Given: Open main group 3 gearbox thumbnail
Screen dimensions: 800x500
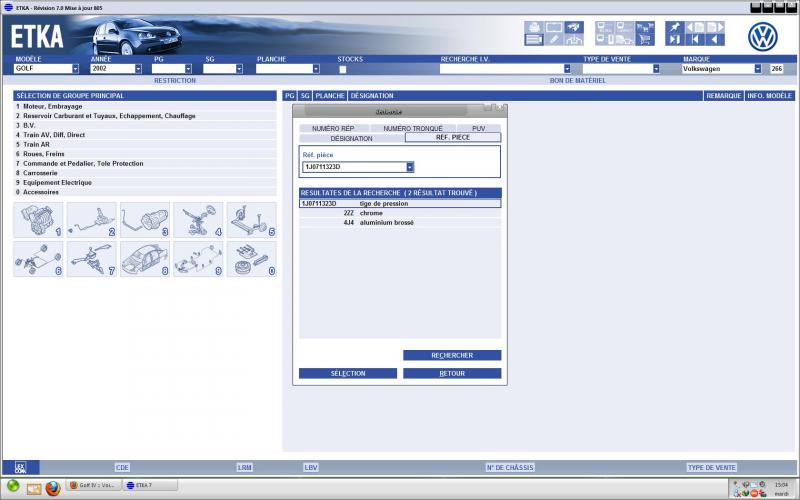Looking at the screenshot, I should (145, 220).
